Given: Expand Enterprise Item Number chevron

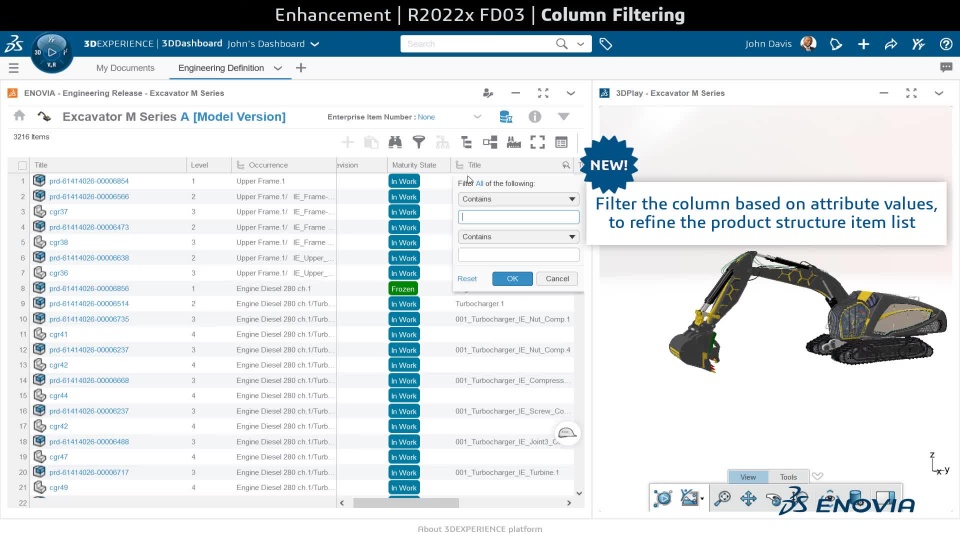Looking at the screenshot, I should pos(478,116).
